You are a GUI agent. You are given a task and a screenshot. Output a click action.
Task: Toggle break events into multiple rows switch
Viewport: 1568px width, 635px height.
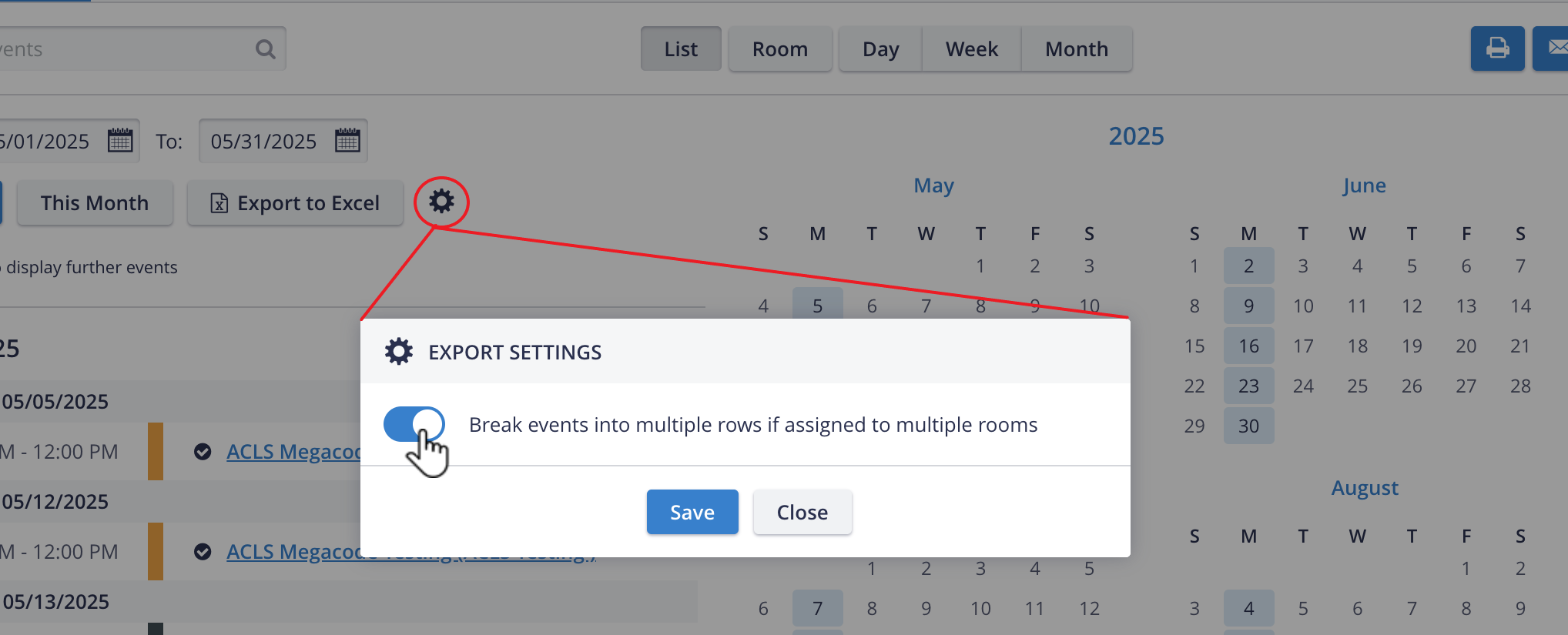(x=414, y=424)
